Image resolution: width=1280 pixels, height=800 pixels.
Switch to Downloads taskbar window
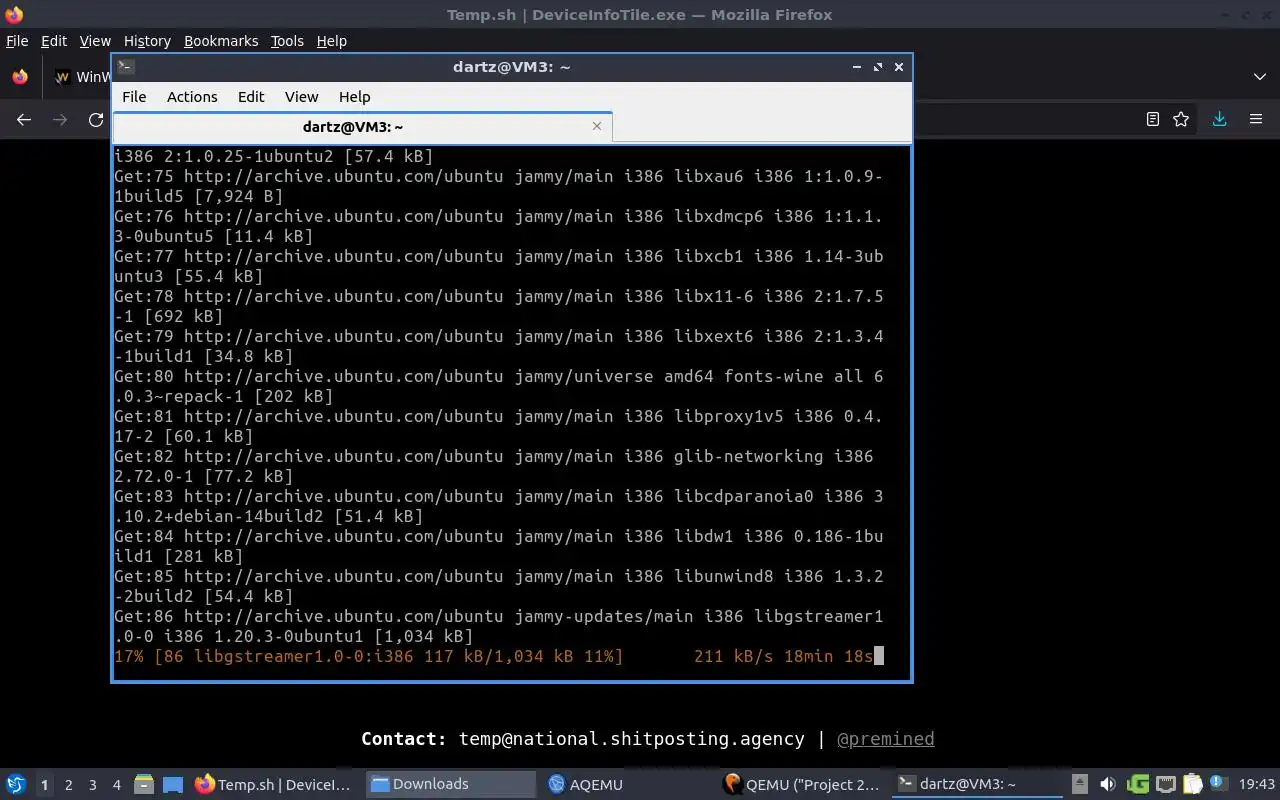click(450, 784)
